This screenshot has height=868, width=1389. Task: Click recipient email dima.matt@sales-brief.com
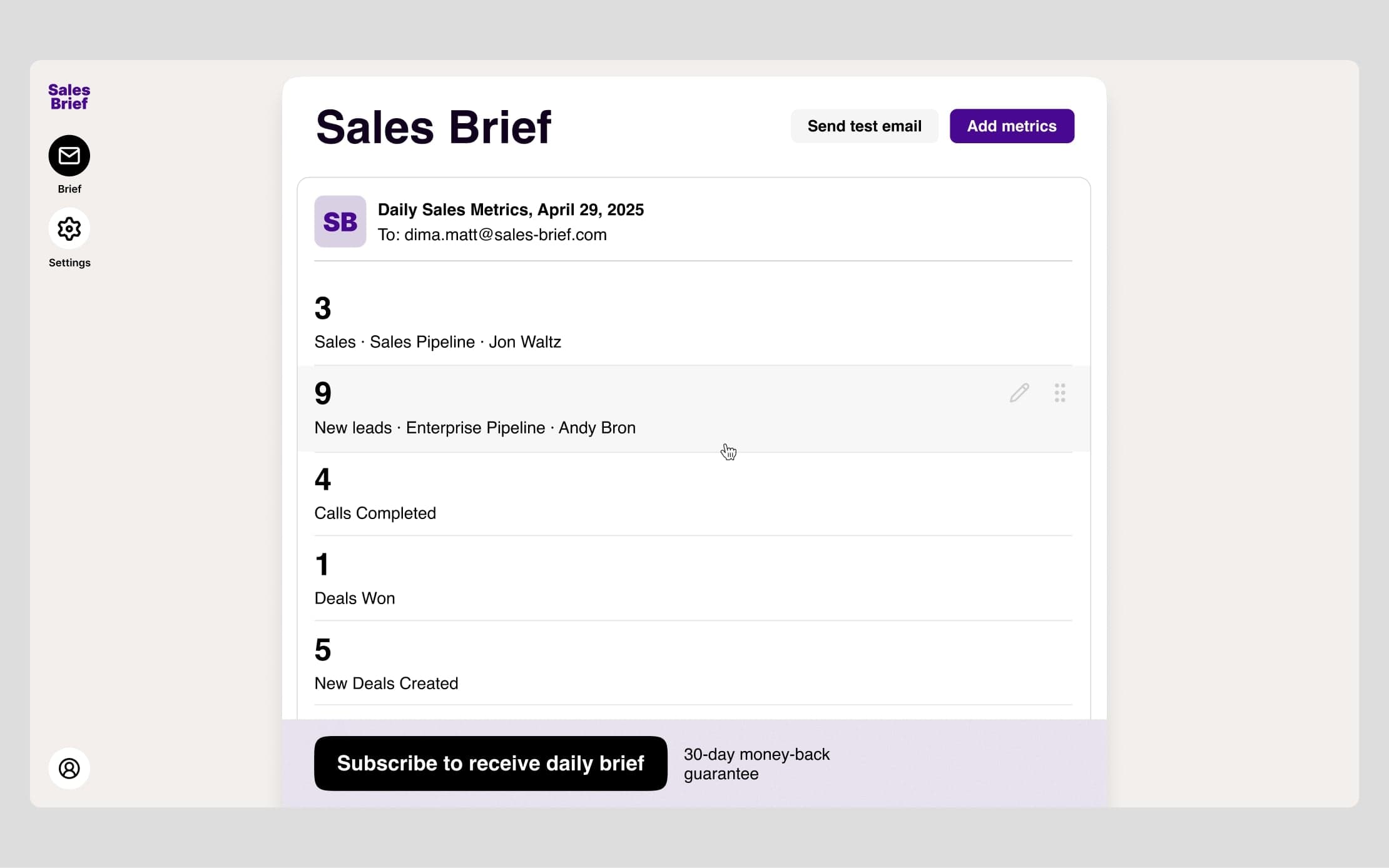505,235
